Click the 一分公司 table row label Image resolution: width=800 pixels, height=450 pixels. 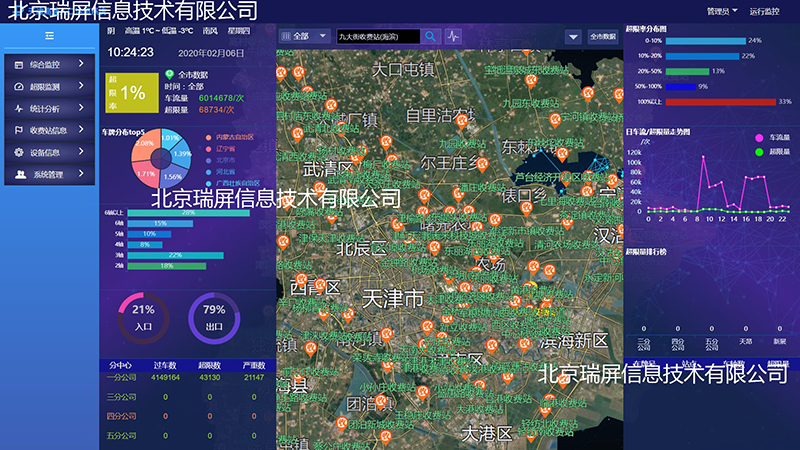[x=121, y=378]
